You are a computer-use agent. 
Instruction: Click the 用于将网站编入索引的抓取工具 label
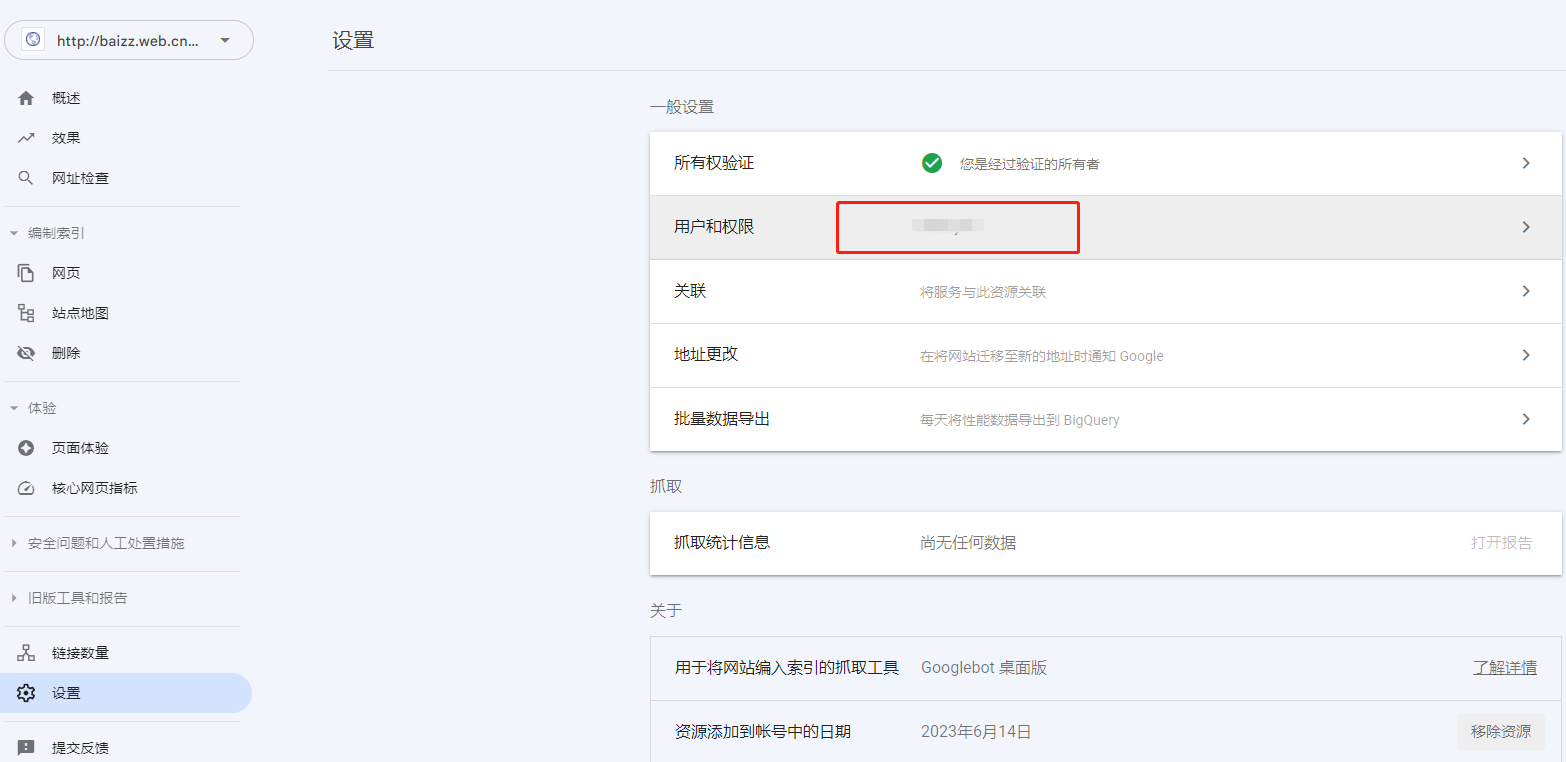(x=786, y=667)
